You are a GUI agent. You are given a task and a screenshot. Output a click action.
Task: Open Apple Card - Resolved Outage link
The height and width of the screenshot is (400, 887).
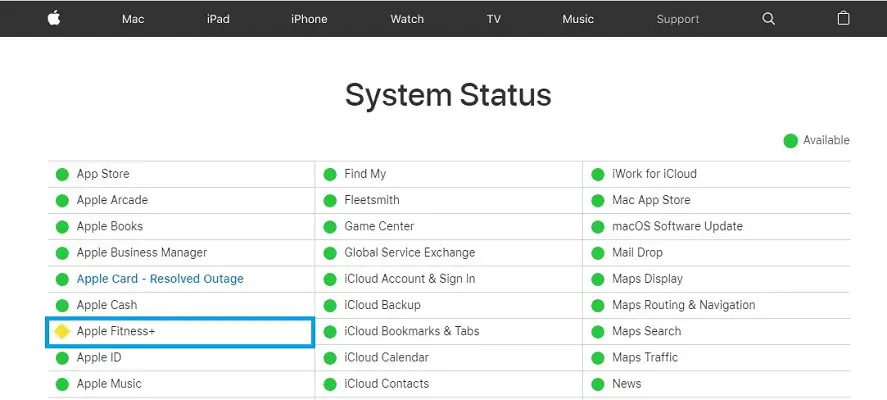point(160,279)
